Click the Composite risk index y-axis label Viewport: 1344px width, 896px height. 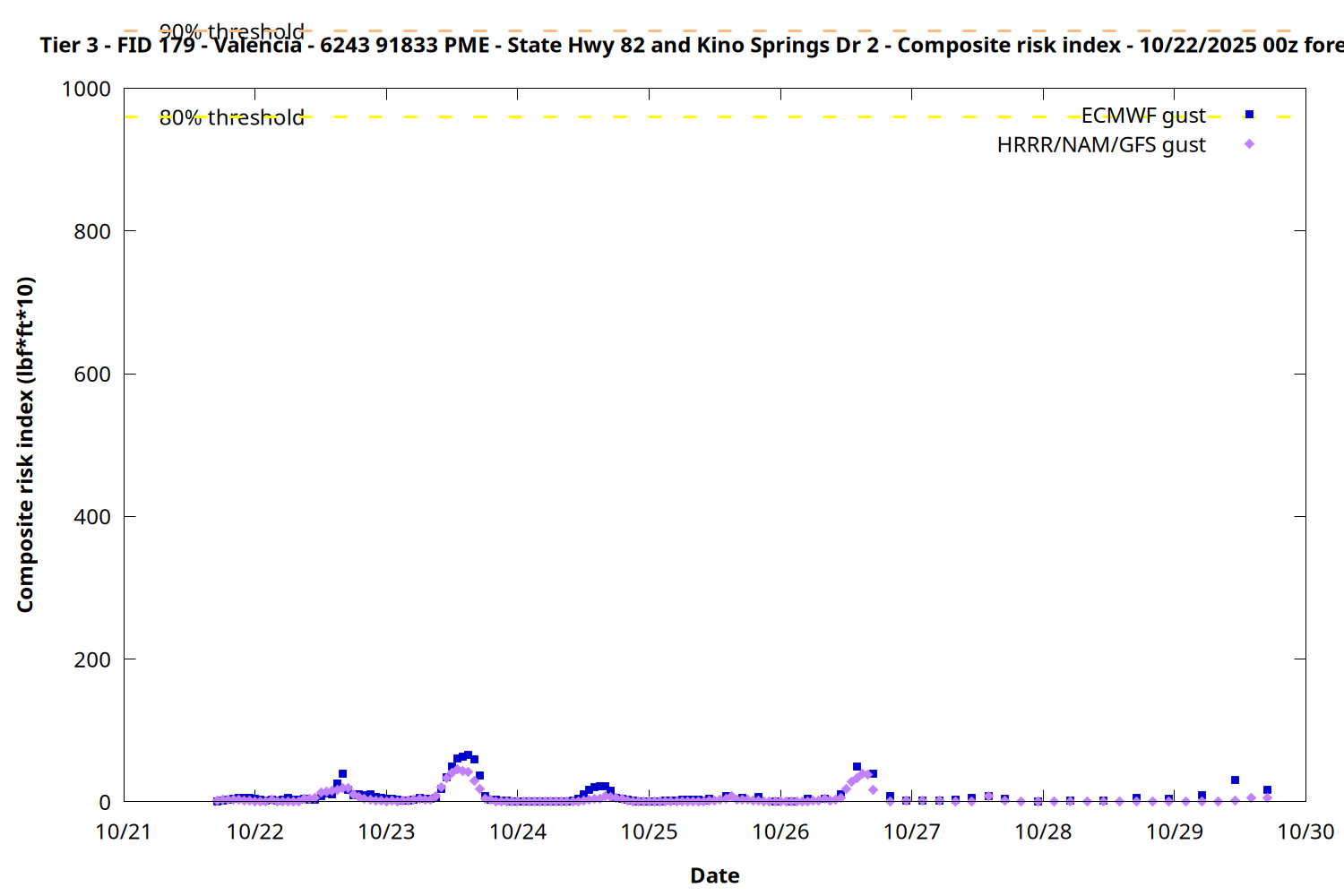point(25,444)
